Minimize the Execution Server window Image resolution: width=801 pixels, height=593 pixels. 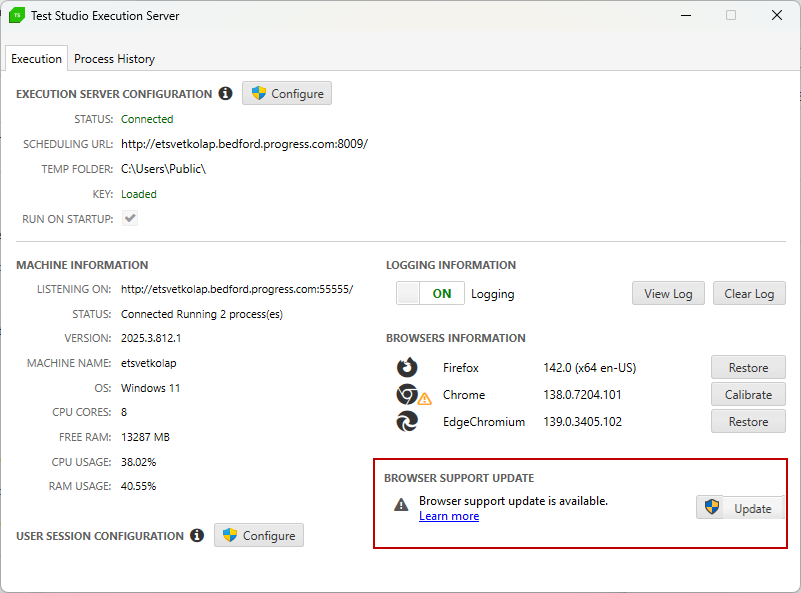(686, 15)
